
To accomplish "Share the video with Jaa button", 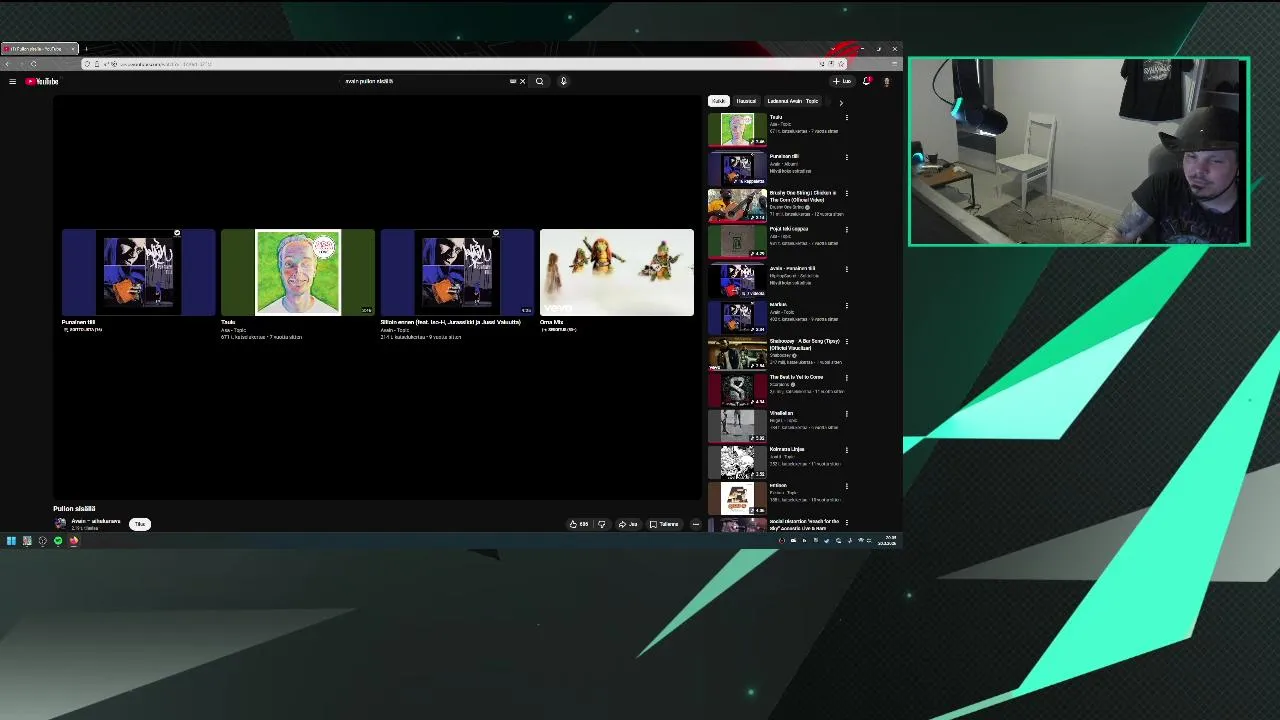I will pyautogui.click(x=628, y=524).
